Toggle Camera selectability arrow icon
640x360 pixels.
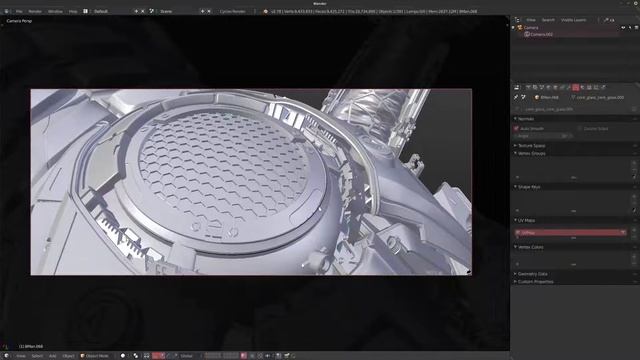[x=630, y=28]
